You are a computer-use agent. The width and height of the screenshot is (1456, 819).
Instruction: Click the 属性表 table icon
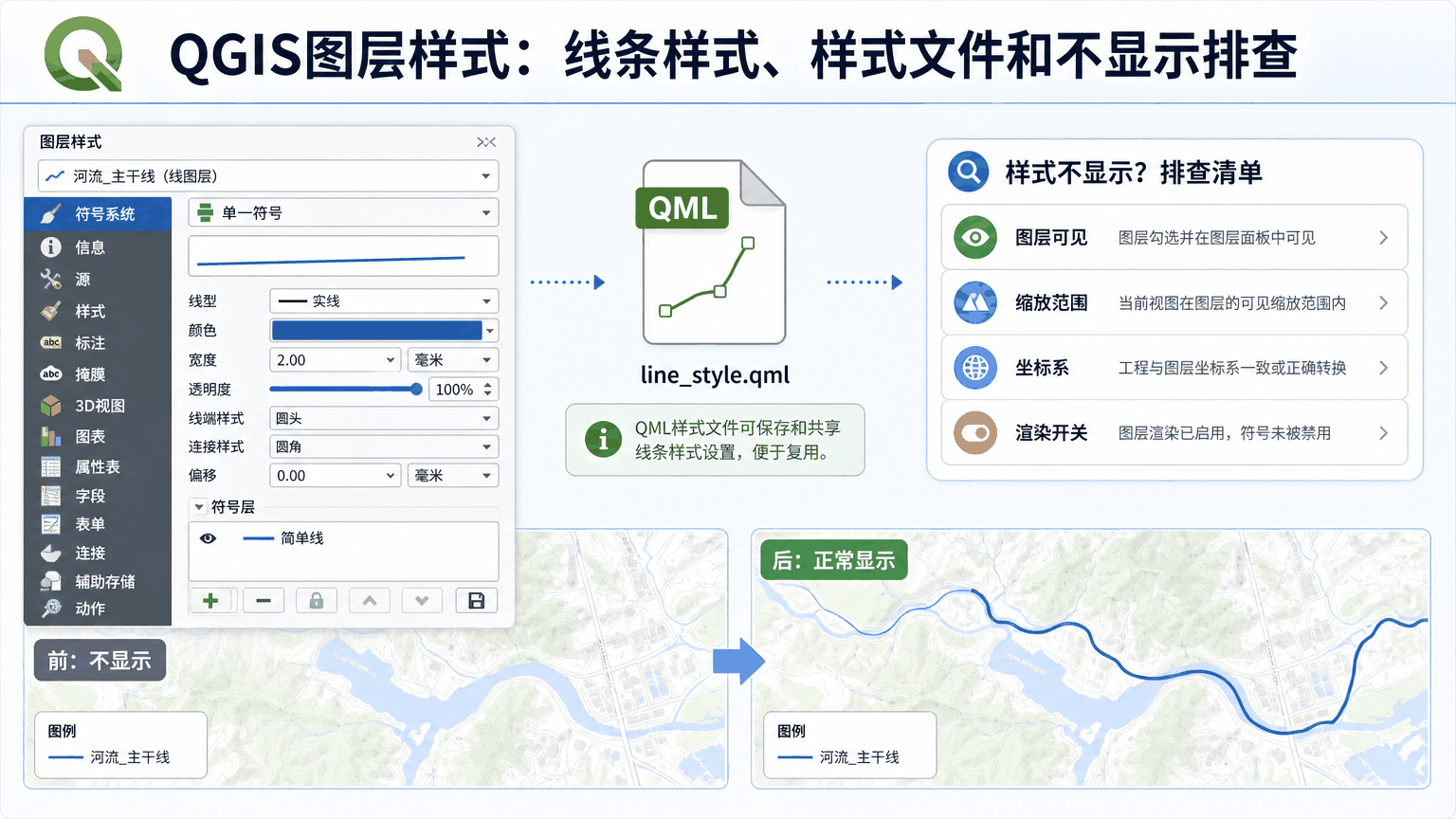pos(51,466)
